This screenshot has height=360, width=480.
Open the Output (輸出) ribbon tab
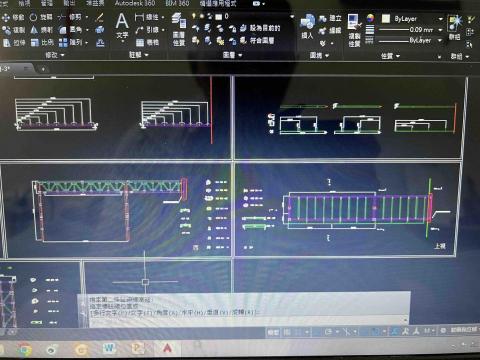pos(69,3)
